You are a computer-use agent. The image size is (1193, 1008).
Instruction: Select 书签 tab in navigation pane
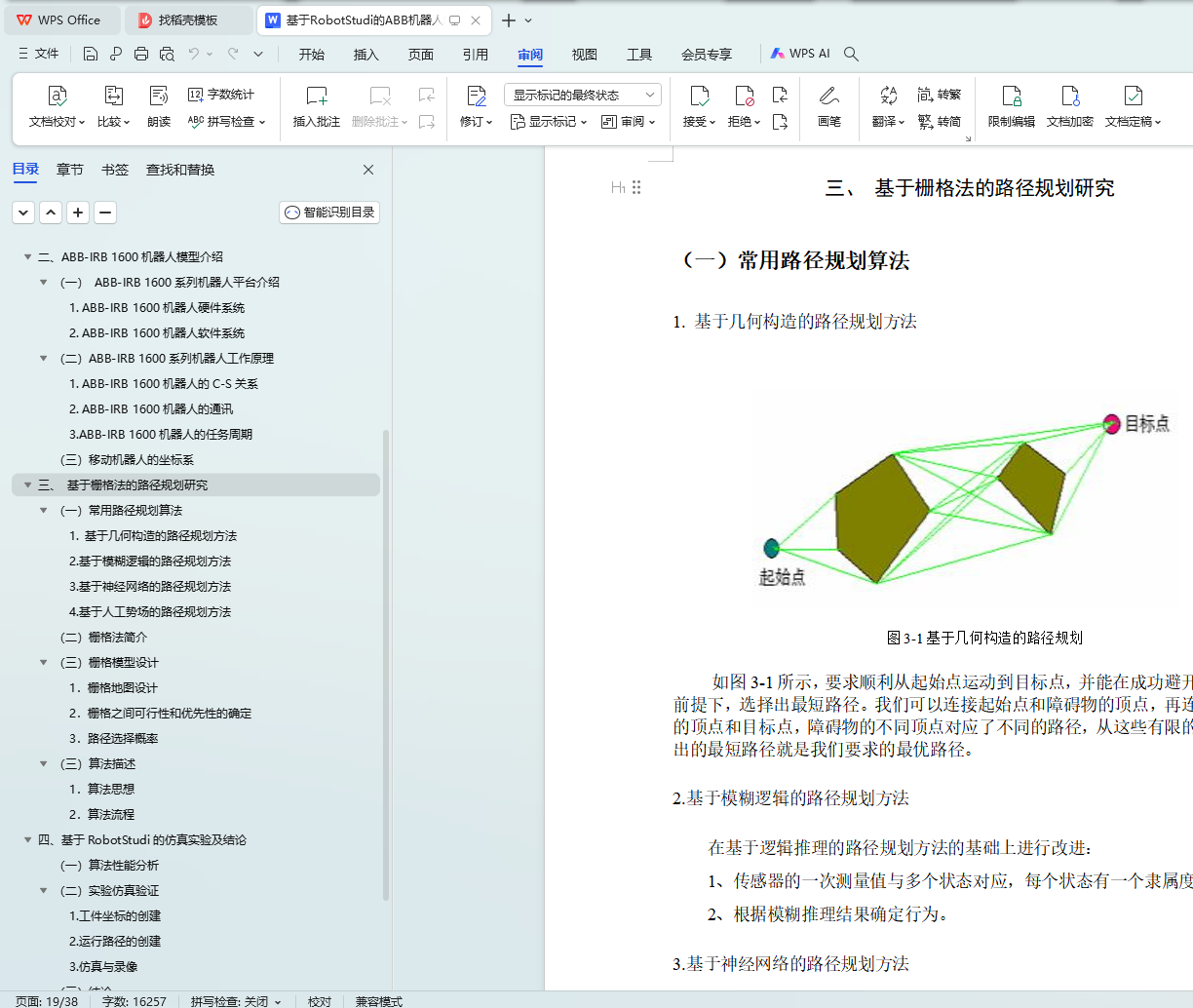(115, 170)
